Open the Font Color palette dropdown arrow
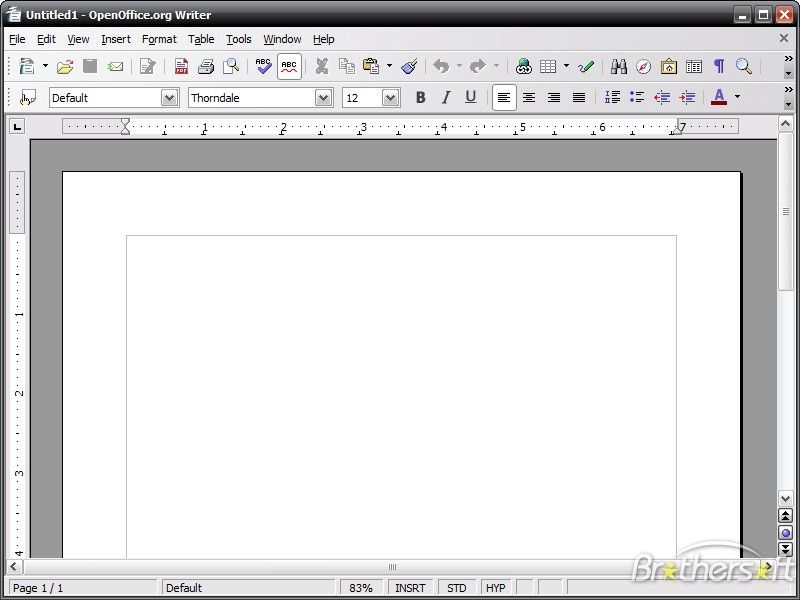Image resolution: width=800 pixels, height=600 pixels. pos(737,96)
